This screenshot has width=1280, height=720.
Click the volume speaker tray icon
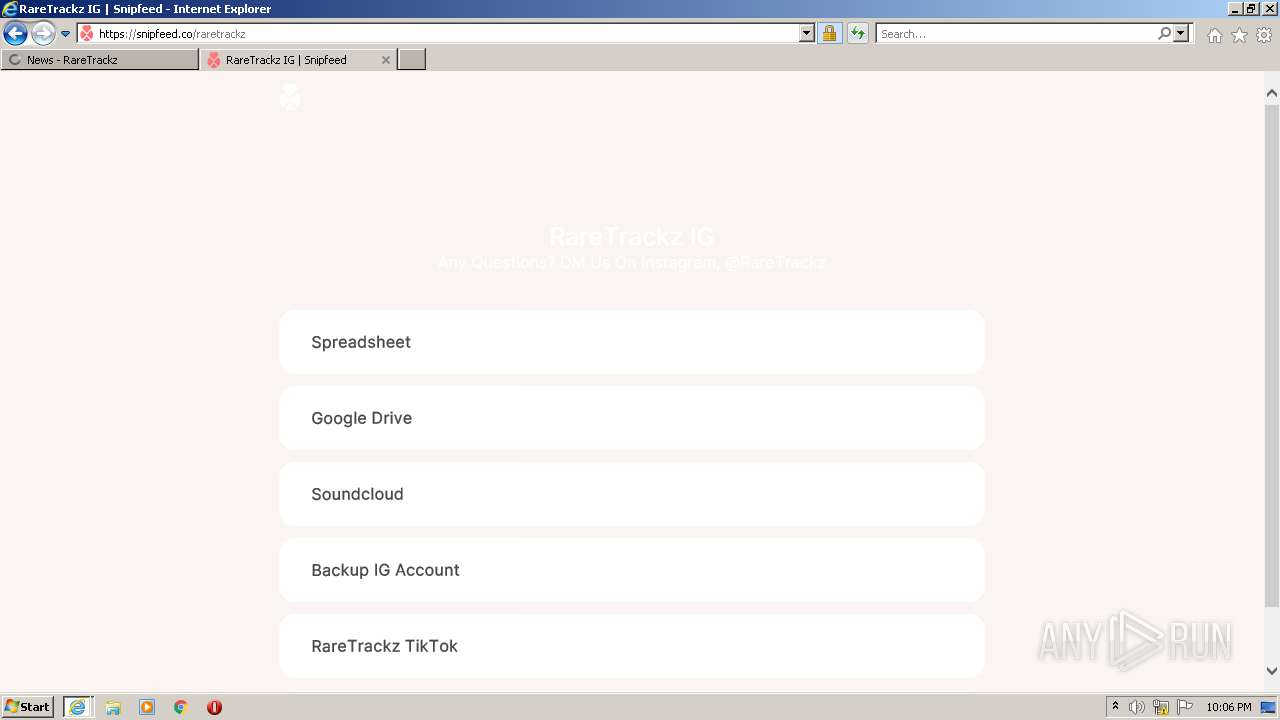[1137, 707]
